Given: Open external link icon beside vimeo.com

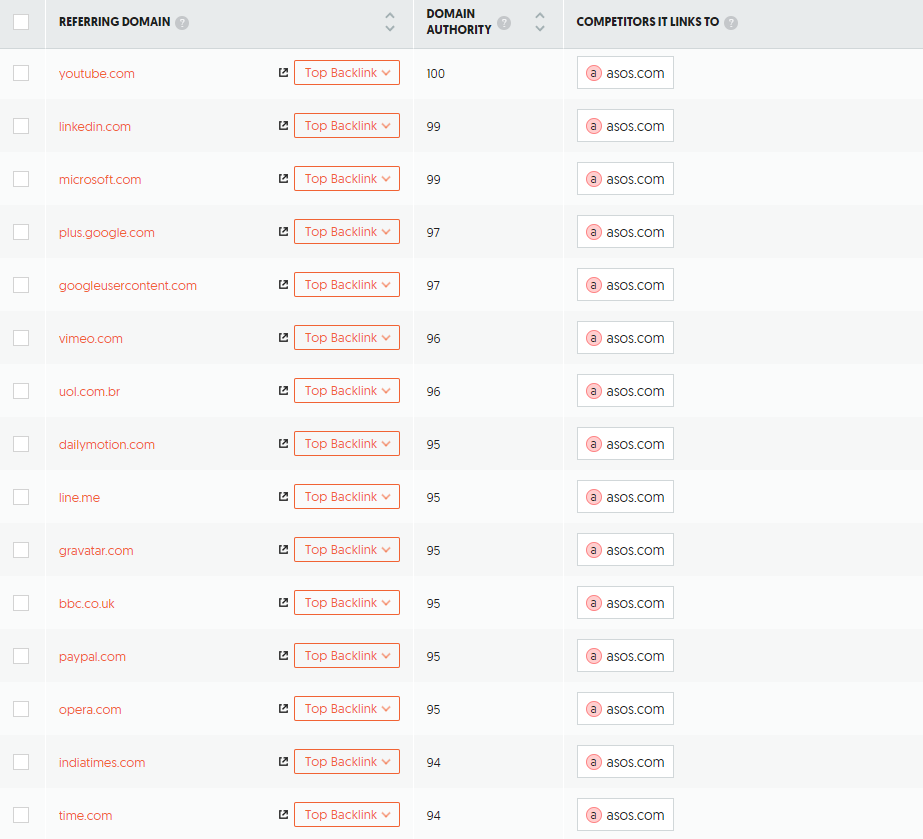Looking at the screenshot, I should point(283,337).
